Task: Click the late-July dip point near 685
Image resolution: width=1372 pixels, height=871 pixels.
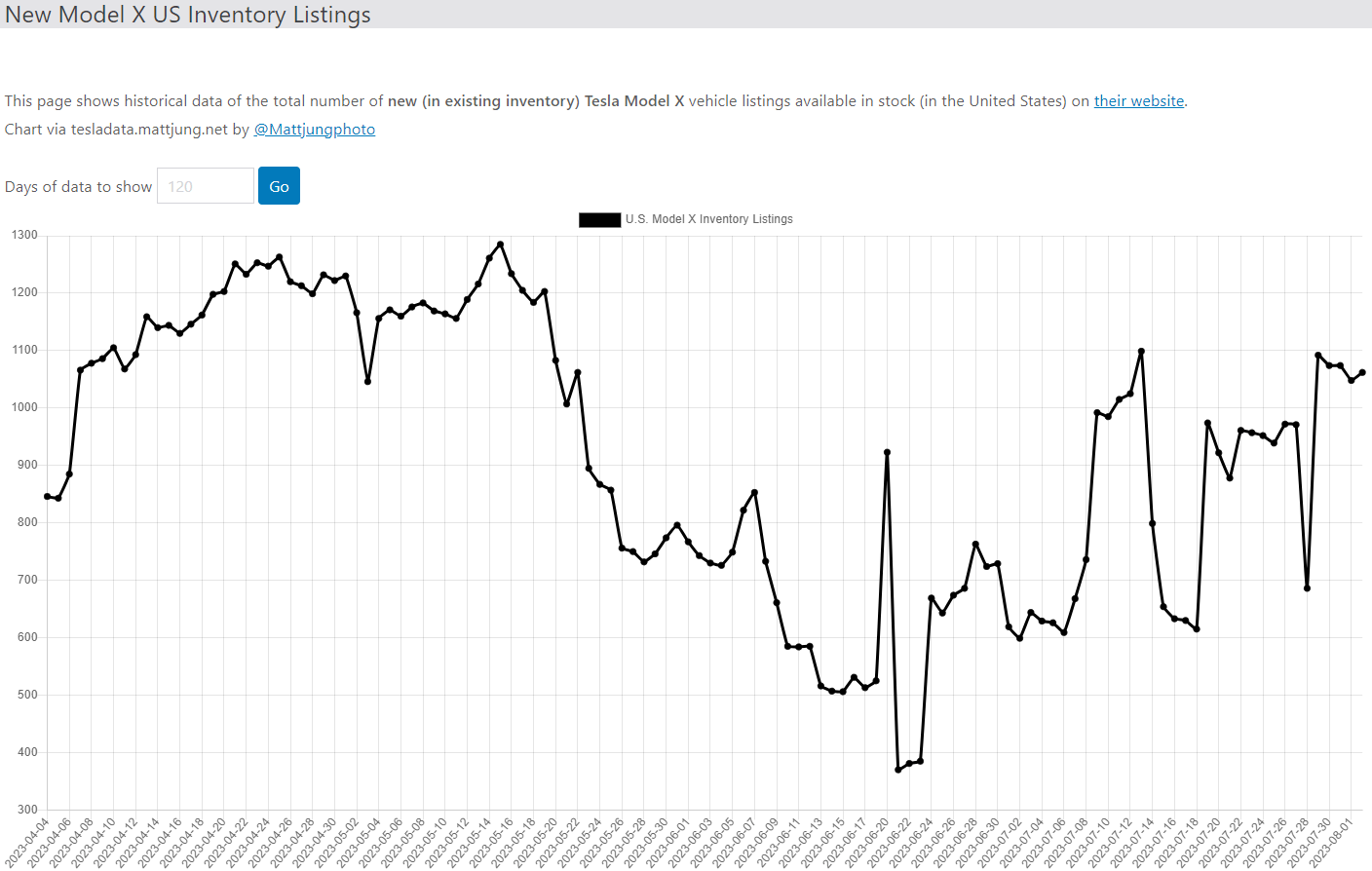Action: pos(1307,588)
